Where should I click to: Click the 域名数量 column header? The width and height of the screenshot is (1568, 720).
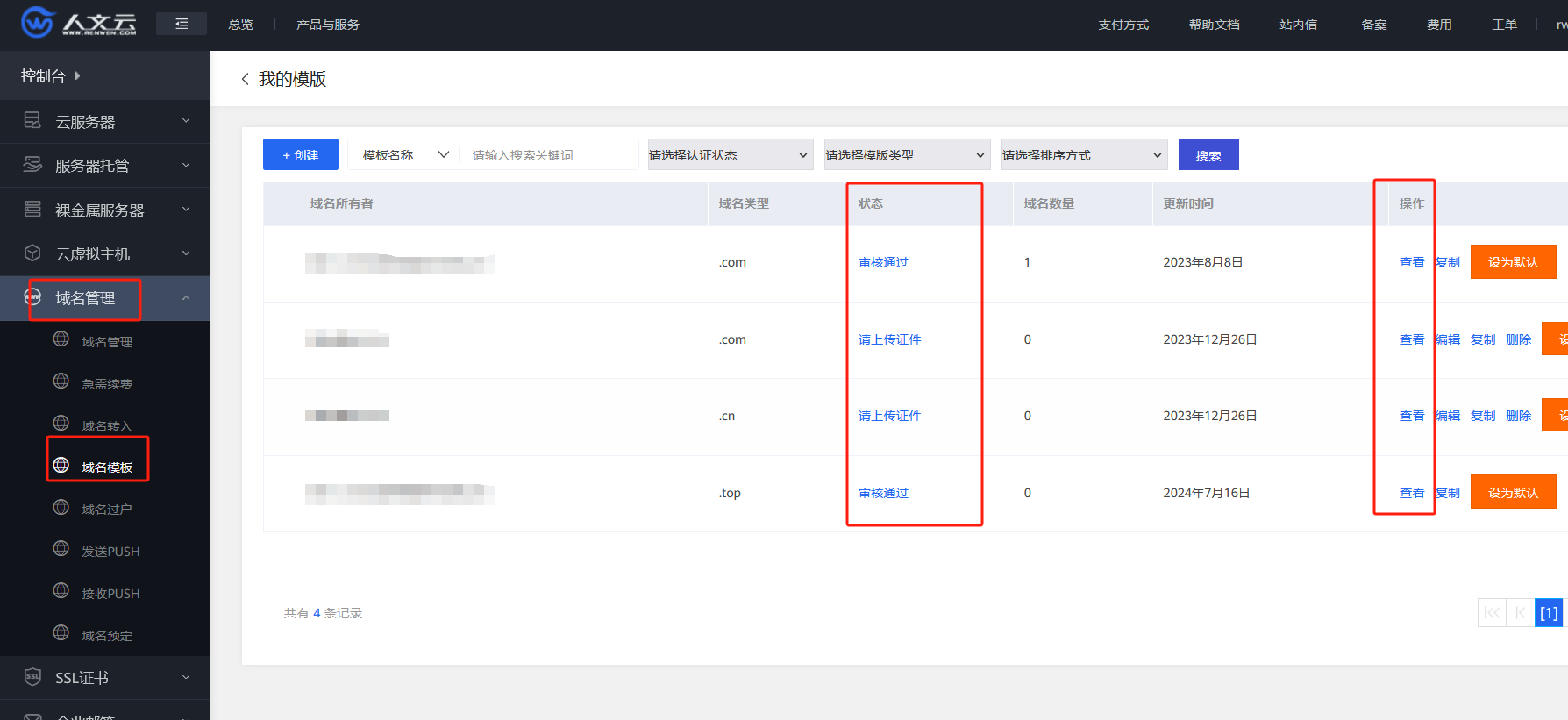1050,203
